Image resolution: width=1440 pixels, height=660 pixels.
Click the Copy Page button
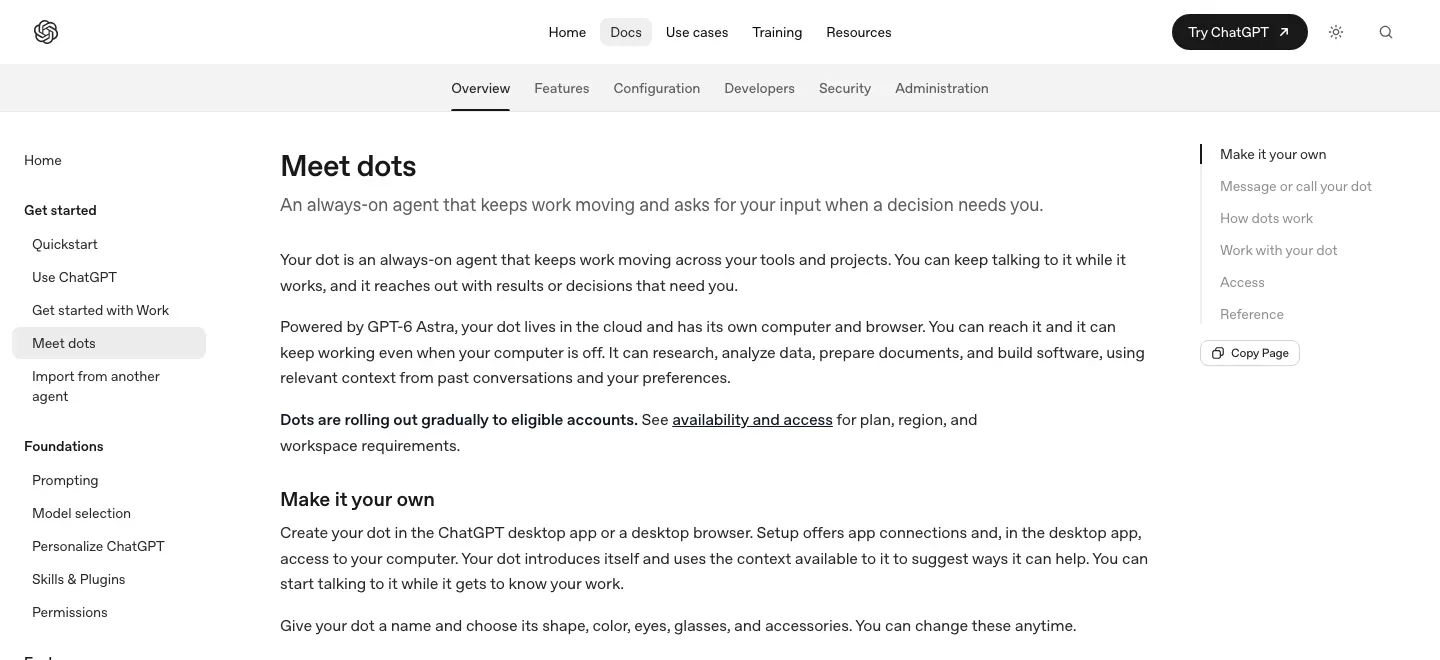[1250, 353]
